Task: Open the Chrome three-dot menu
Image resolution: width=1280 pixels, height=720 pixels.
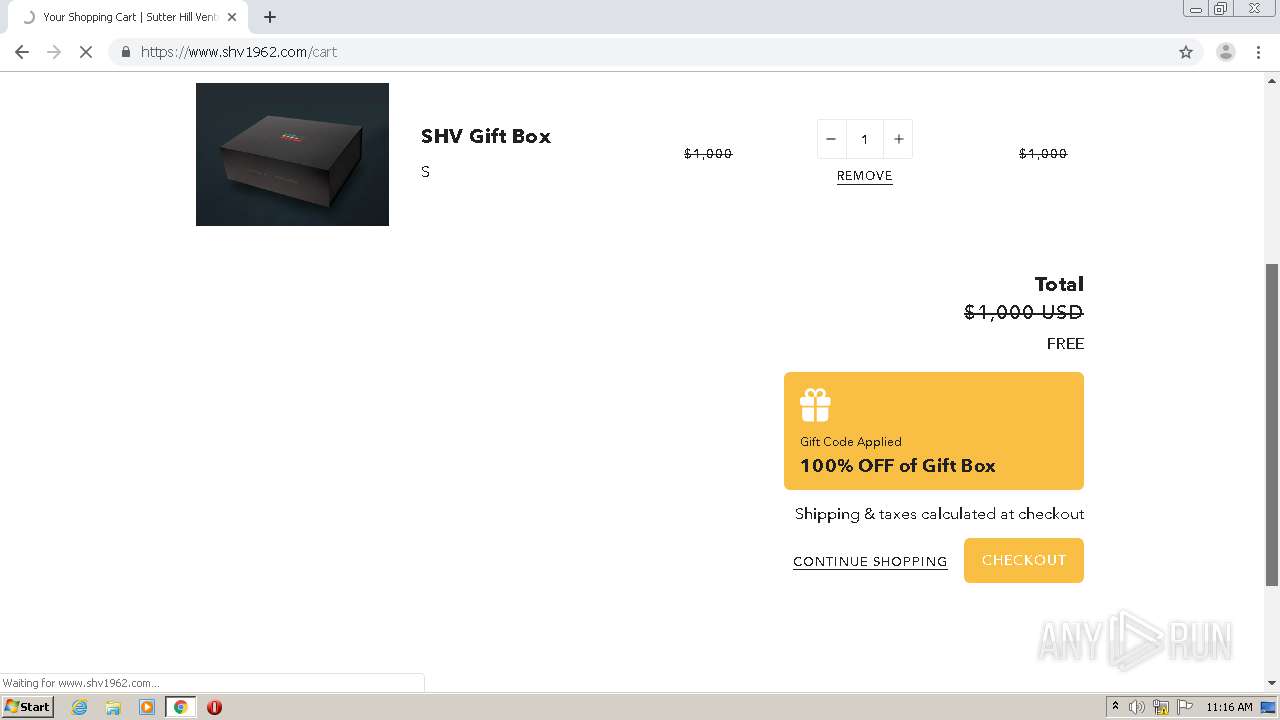Action: (x=1258, y=52)
